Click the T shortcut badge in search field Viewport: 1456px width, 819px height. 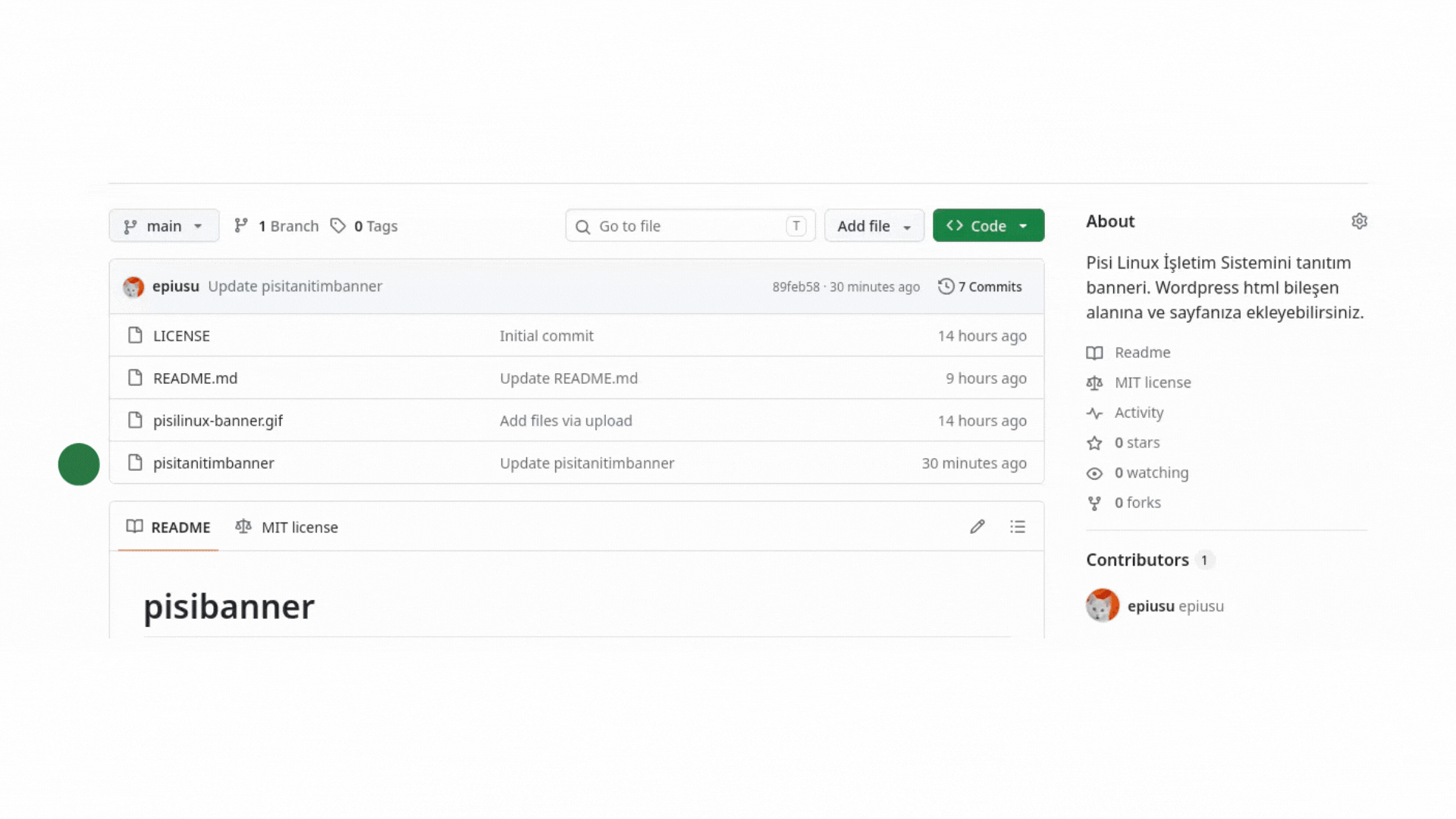pos(796,225)
